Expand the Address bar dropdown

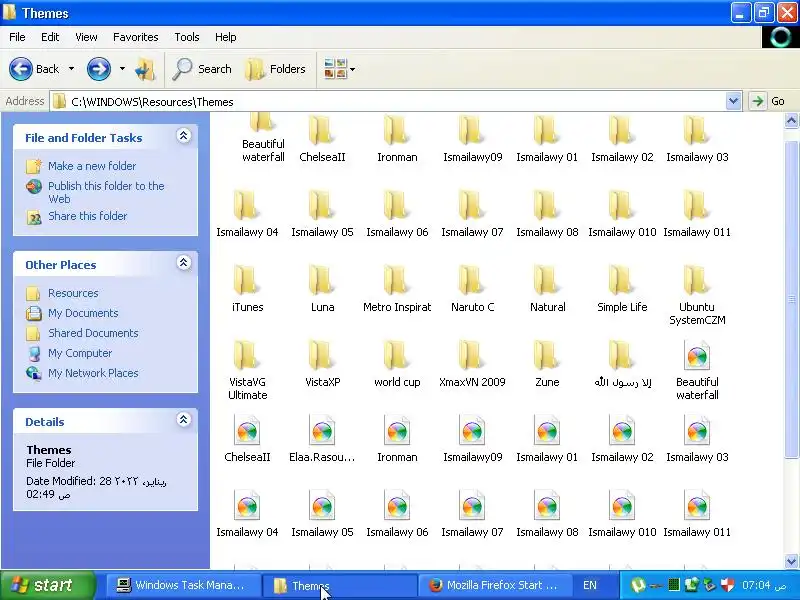click(x=733, y=101)
